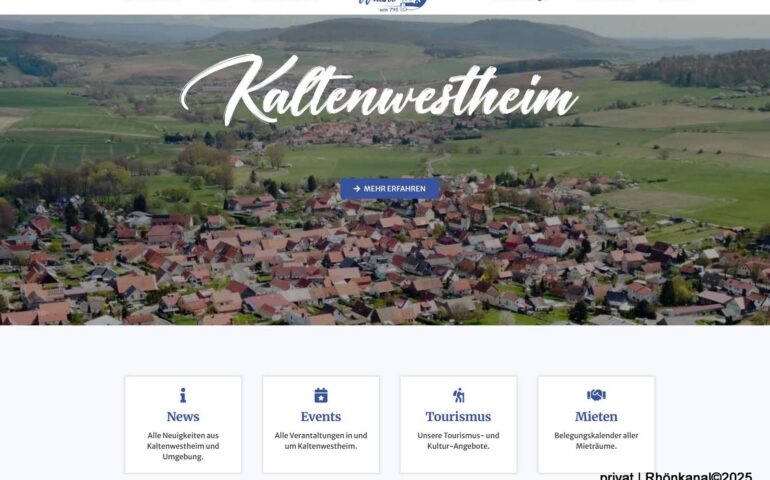Viewport: 770px width, 480px height.
Task: Click 'Unsere Tourismus- und Kultur-Angebote' description
Action: pos(458,441)
